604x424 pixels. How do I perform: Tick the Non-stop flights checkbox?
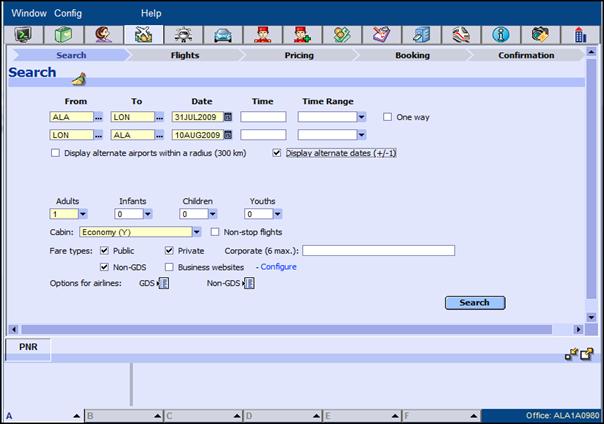coord(215,232)
